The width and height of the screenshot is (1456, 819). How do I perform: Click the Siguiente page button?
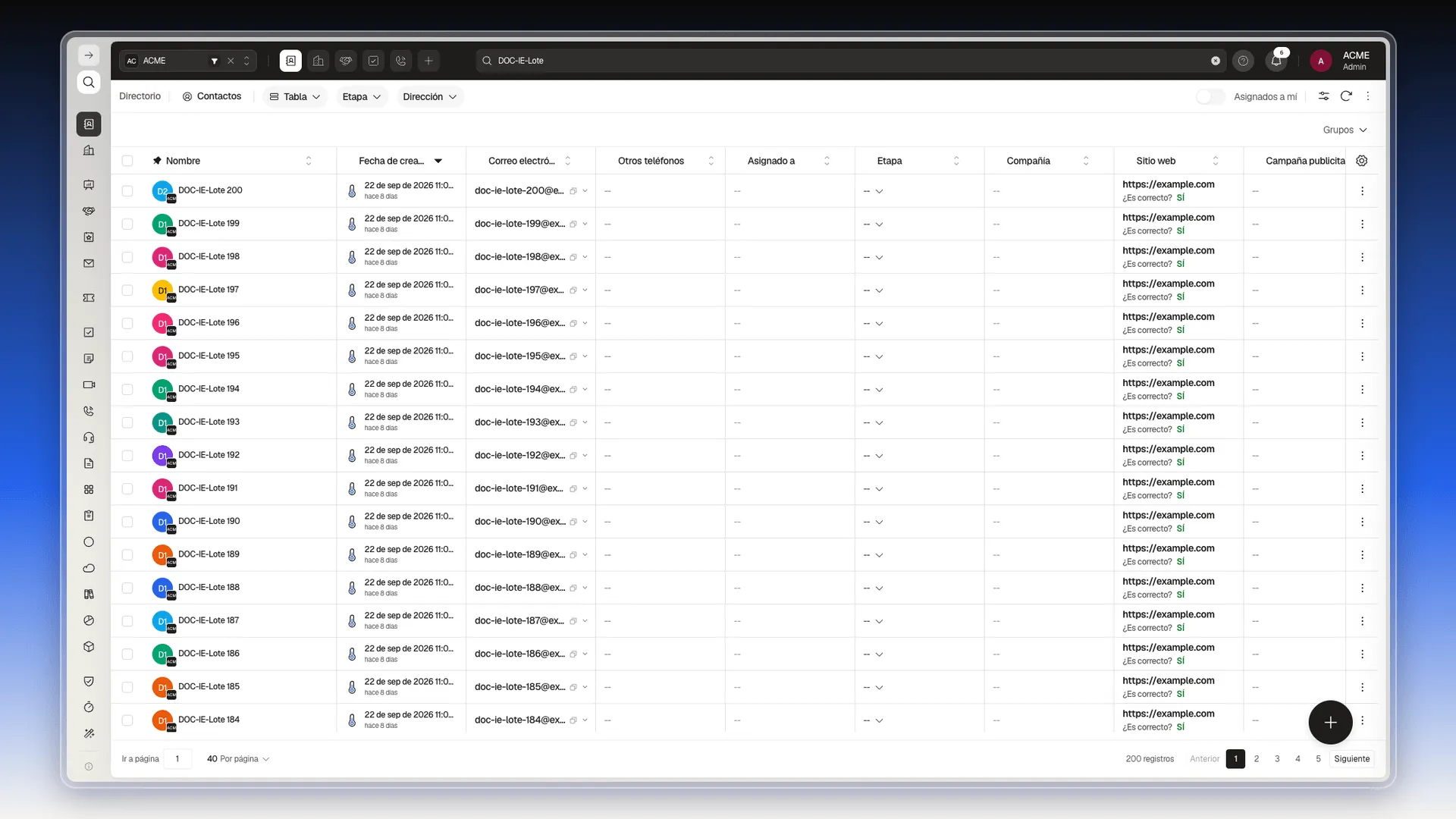pos(1352,758)
